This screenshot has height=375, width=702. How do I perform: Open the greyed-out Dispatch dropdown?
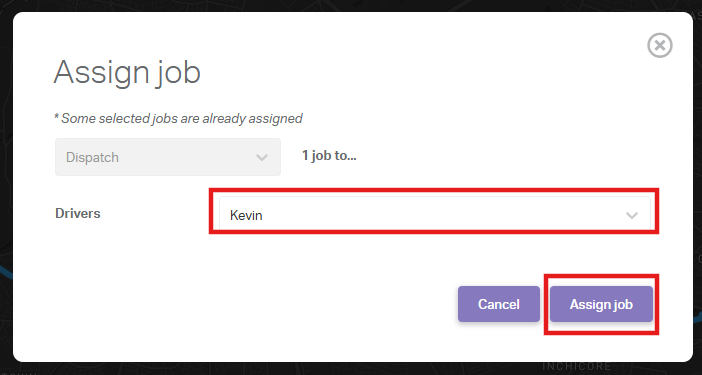click(x=168, y=157)
